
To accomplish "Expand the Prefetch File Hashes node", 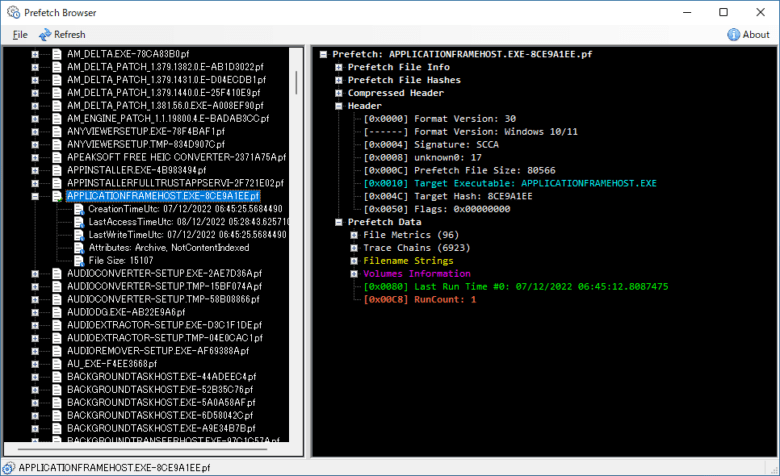I will (339, 80).
